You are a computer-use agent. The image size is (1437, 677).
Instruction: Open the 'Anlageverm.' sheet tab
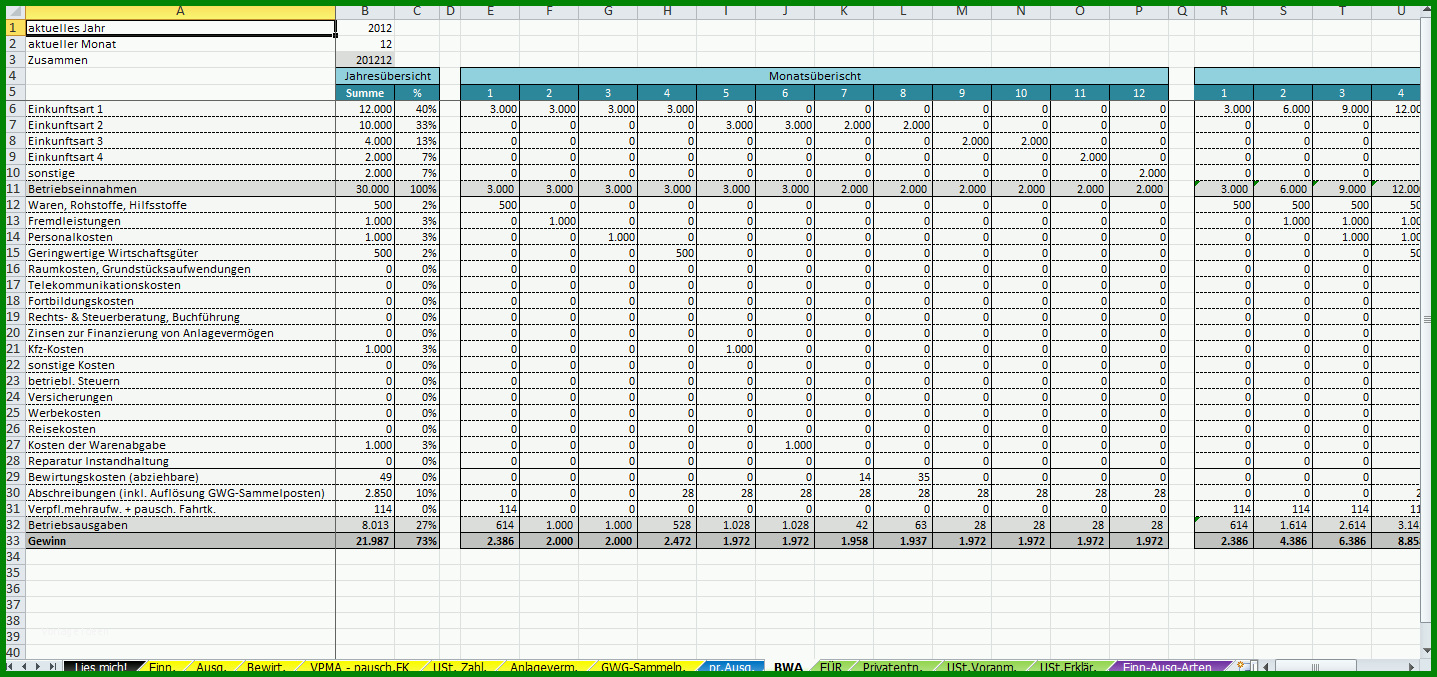[x=542, y=667]
